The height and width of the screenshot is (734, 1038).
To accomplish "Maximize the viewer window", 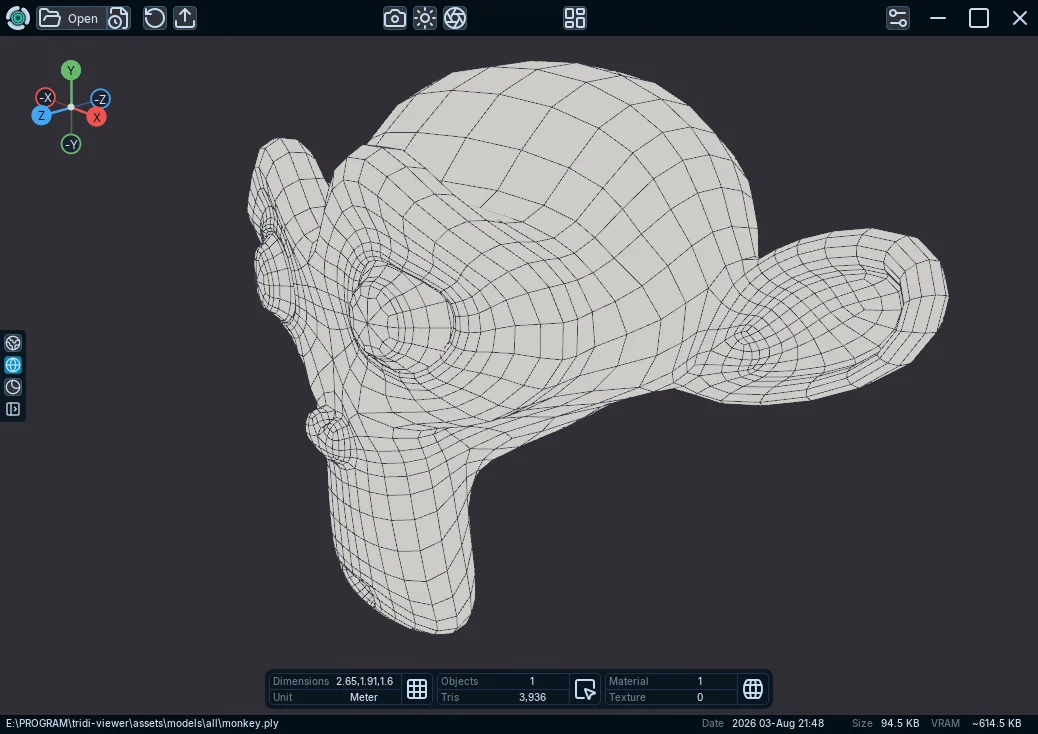I will [979, 18].
